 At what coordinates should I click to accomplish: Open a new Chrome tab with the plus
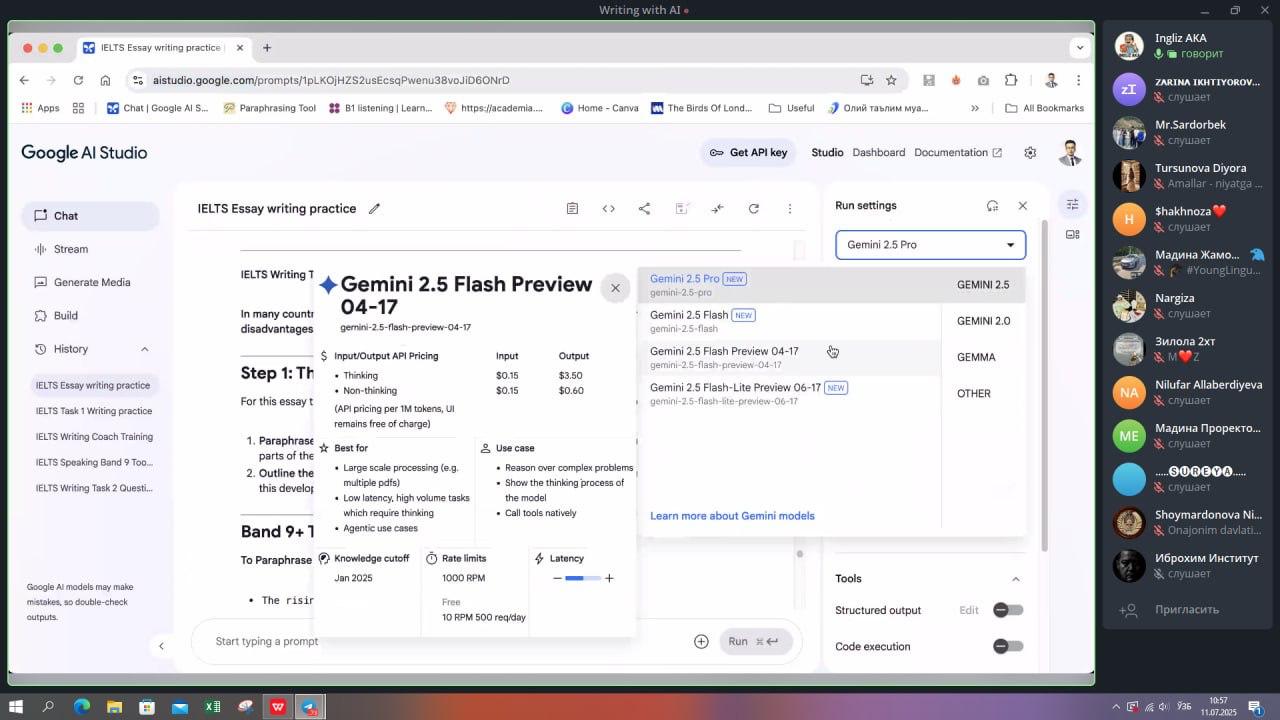point(267,48)
